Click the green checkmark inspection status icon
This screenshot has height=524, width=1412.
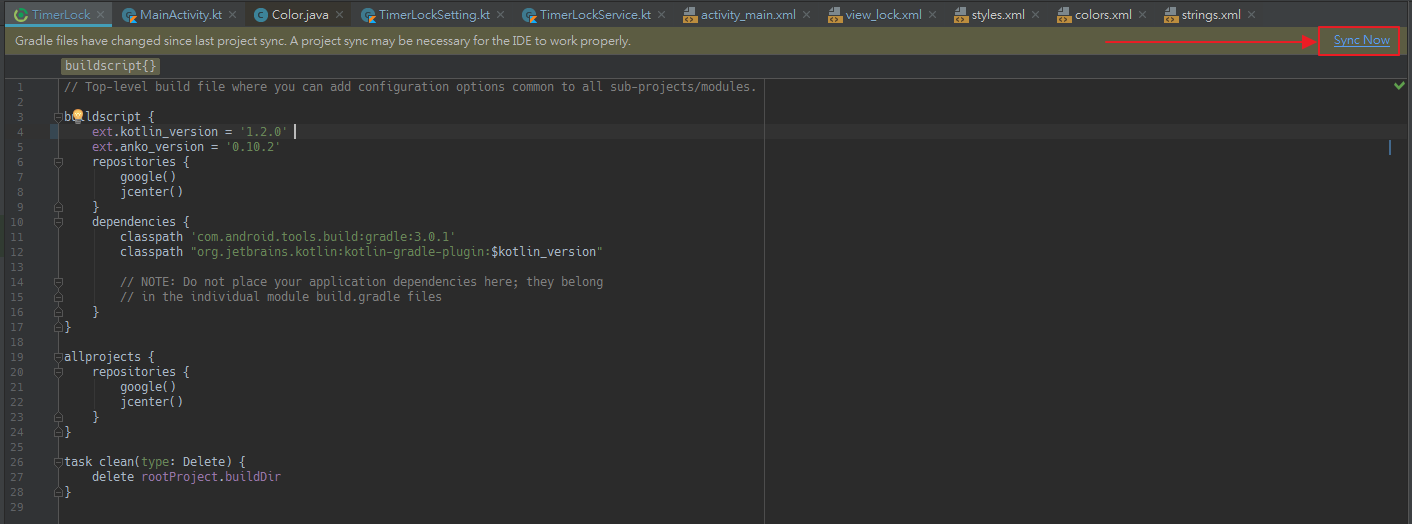pos(1399,87)
